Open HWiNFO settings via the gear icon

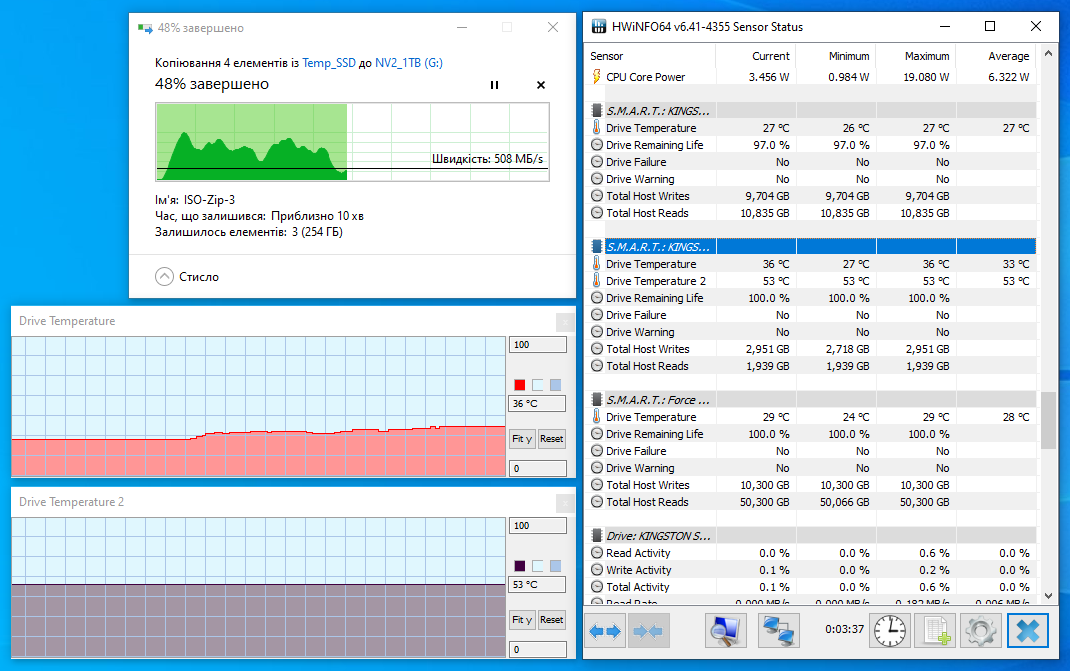980,630
